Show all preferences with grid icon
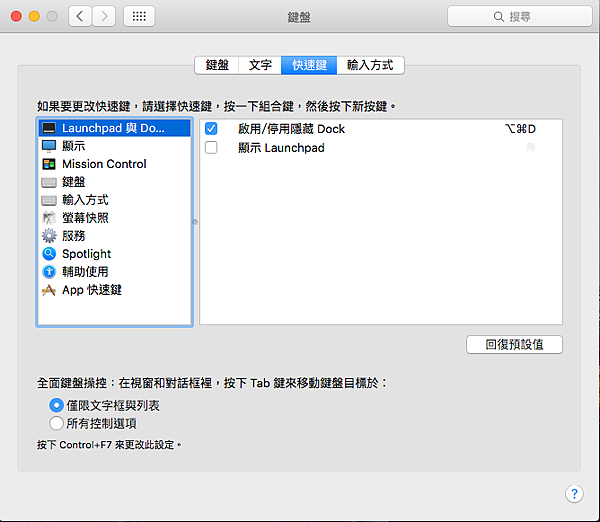600x522 pixels. coord(139,16)
